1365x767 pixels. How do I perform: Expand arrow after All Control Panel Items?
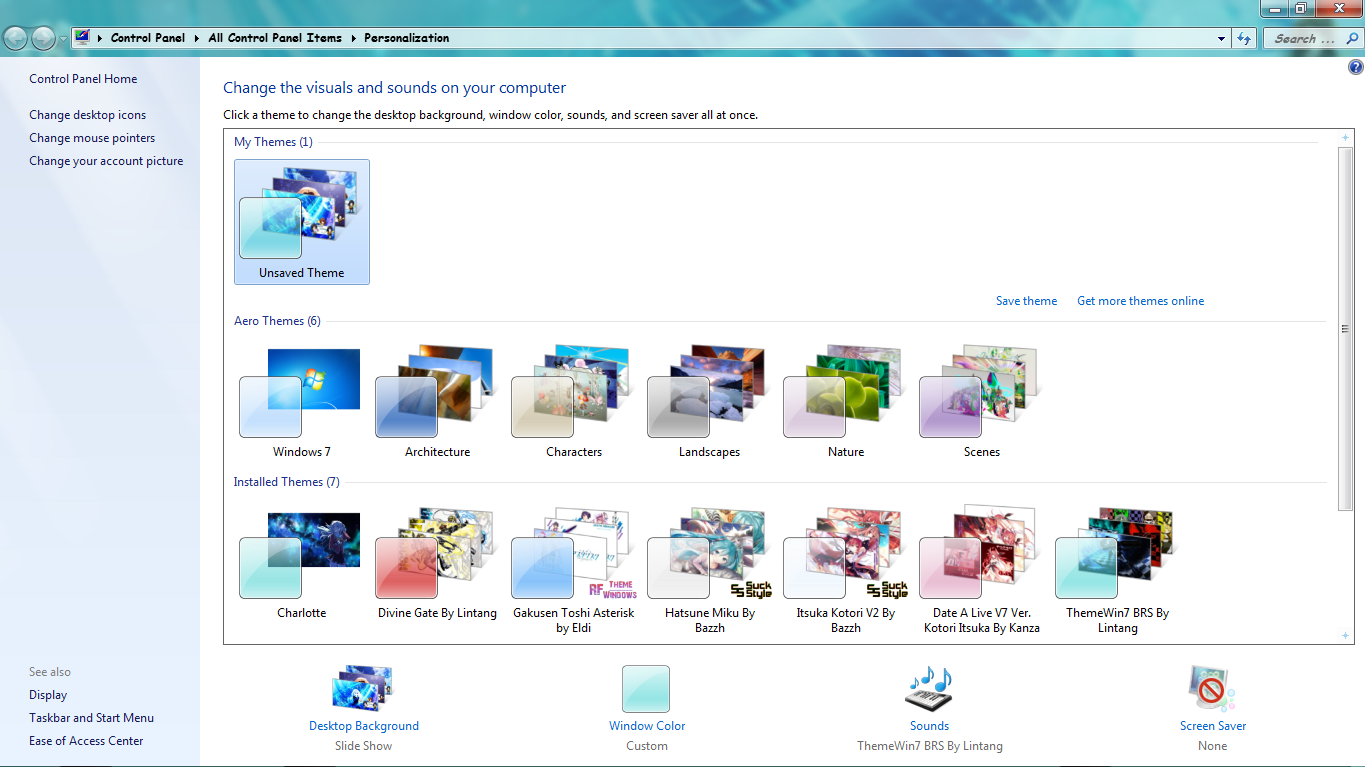pyautogui.click(x=353, y=38)
